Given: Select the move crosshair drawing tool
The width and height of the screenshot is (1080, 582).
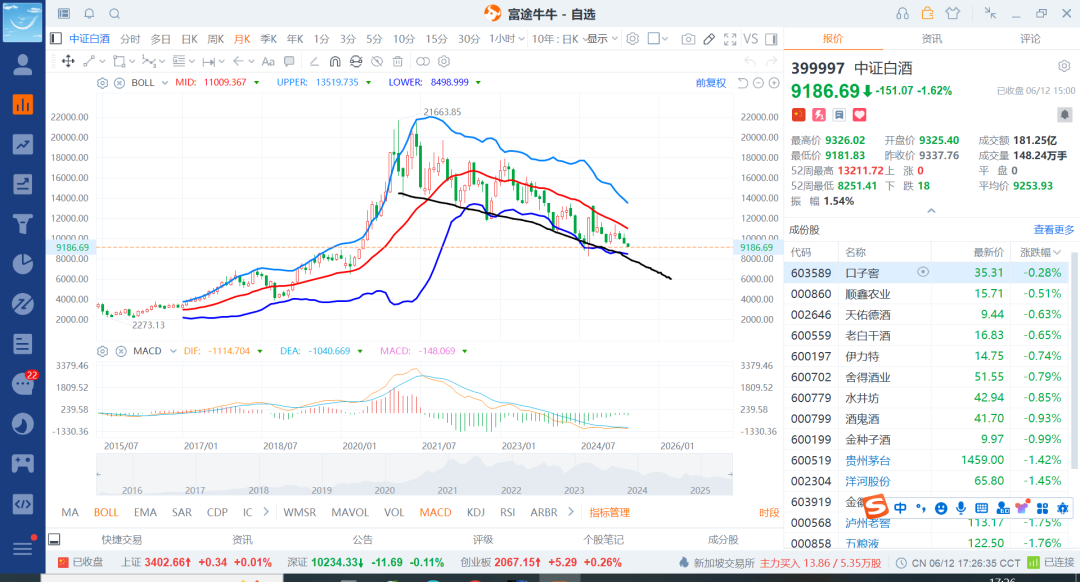Looking at the screenshot, I should [68, 61].
